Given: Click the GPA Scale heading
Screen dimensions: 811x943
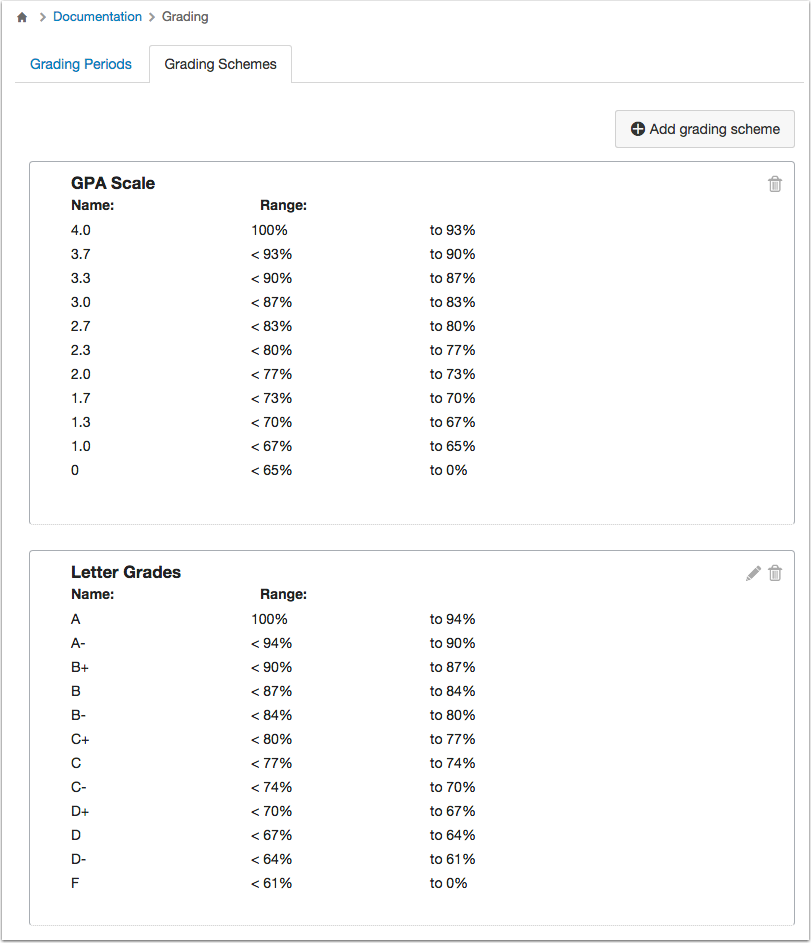Looking at the screenshot, I should tap(113, 183).
